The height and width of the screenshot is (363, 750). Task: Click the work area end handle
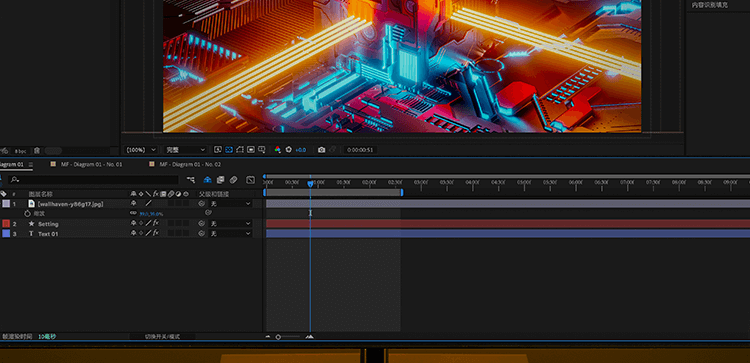402,192
